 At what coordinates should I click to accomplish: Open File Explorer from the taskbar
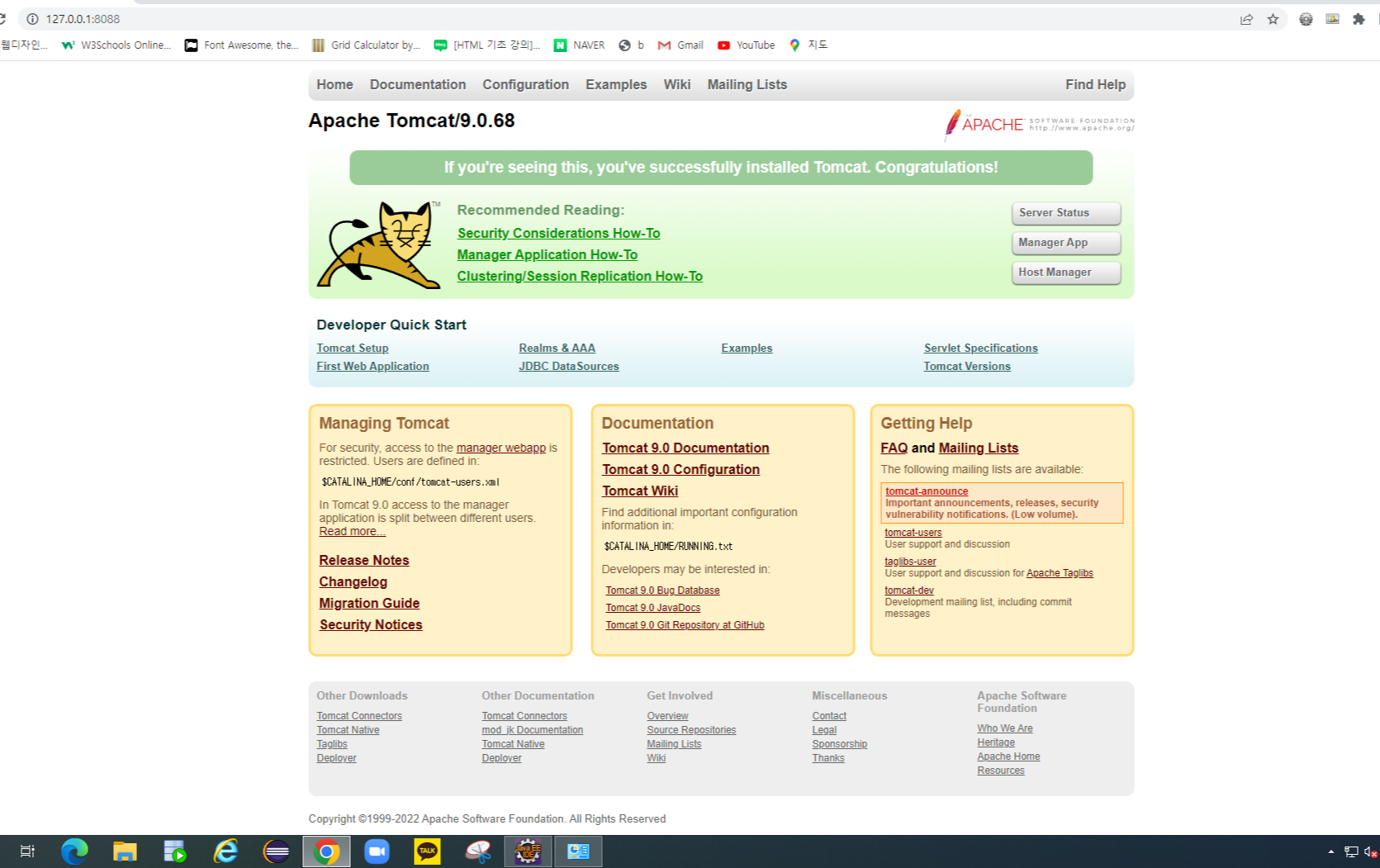pyautogui.click(x=125, y=851)
